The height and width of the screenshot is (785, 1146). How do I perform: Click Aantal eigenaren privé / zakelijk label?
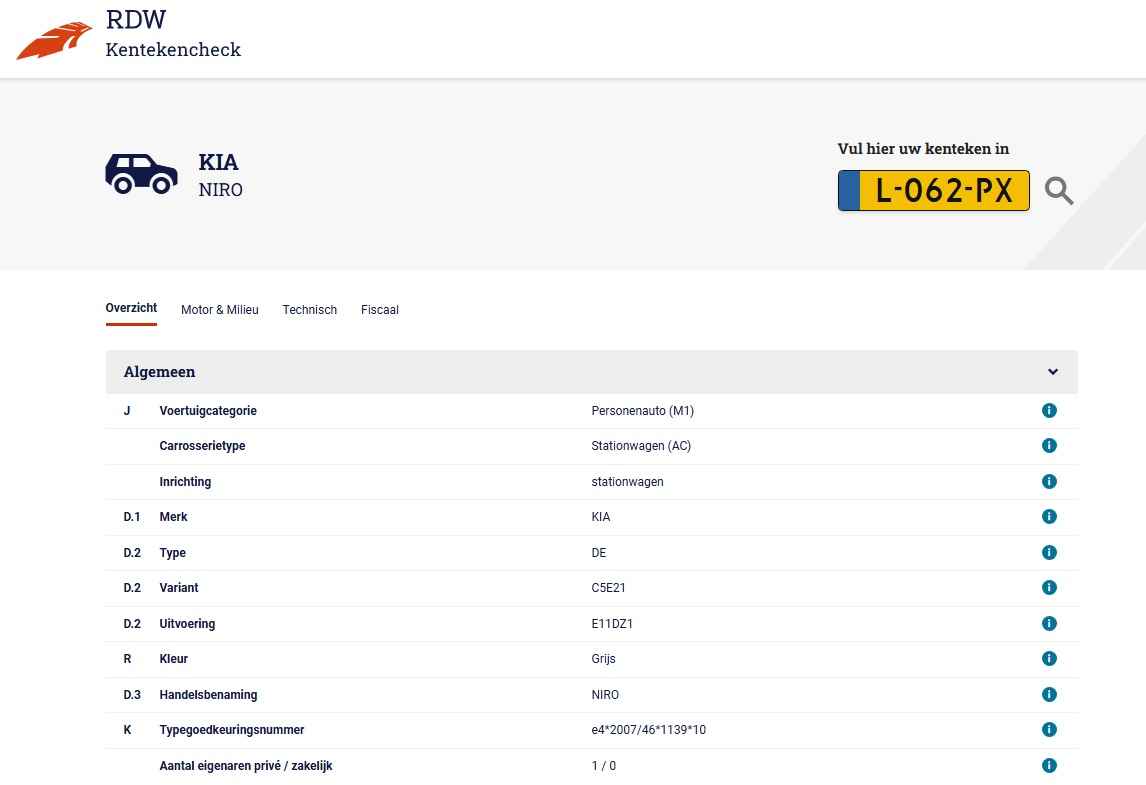(x=246, y=766)
